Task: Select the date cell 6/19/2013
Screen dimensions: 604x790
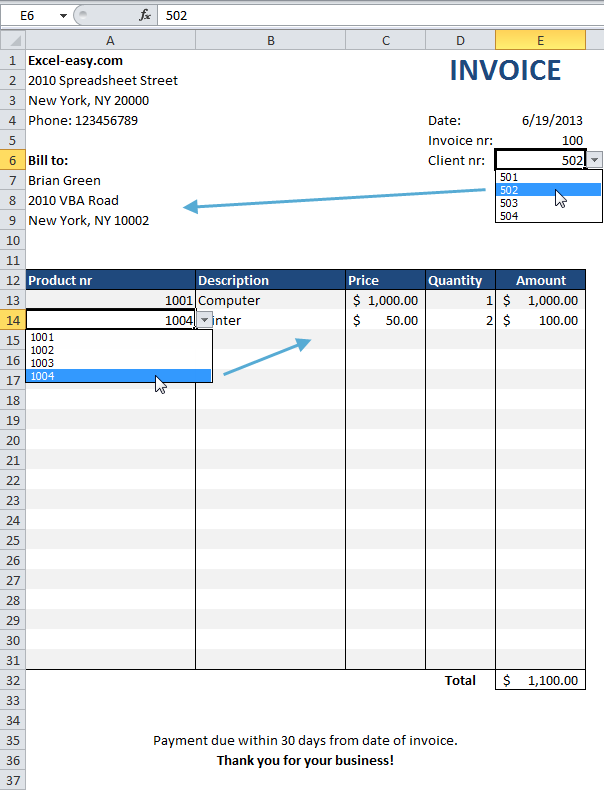Action: (x=541, y=120)
